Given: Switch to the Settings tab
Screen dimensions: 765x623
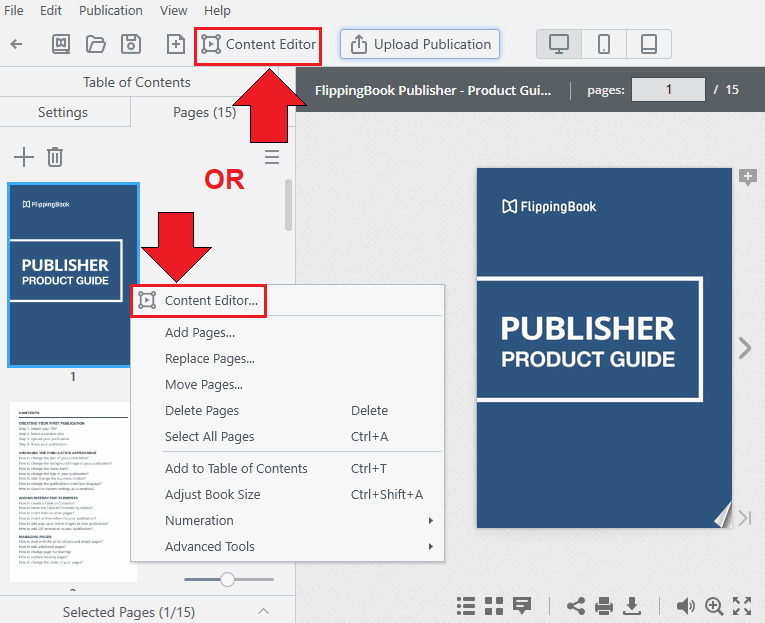Looking at the screenshot, I should (63, 112).
